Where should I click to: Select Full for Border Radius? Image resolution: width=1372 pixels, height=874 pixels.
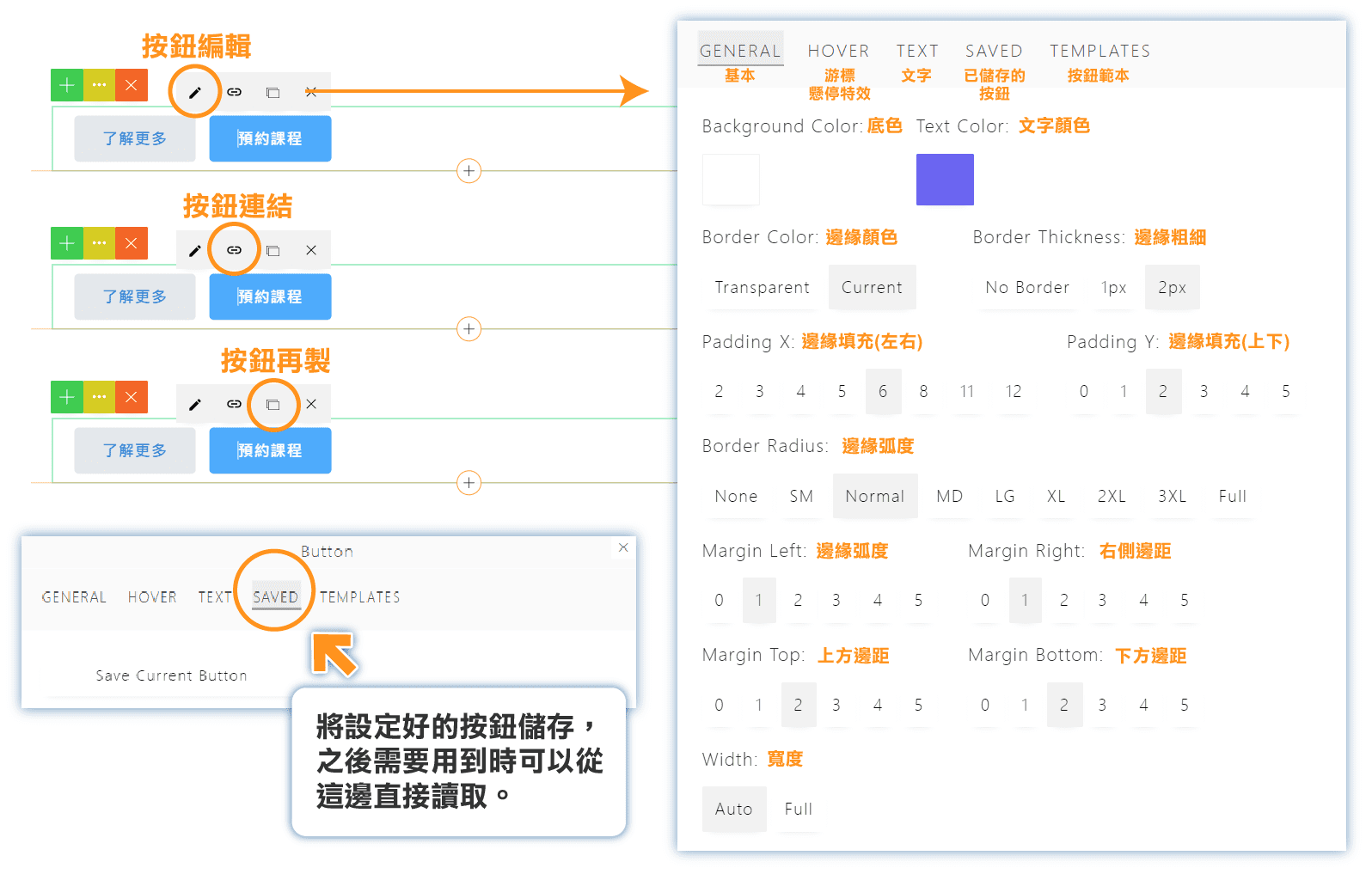coord(1232,497)
